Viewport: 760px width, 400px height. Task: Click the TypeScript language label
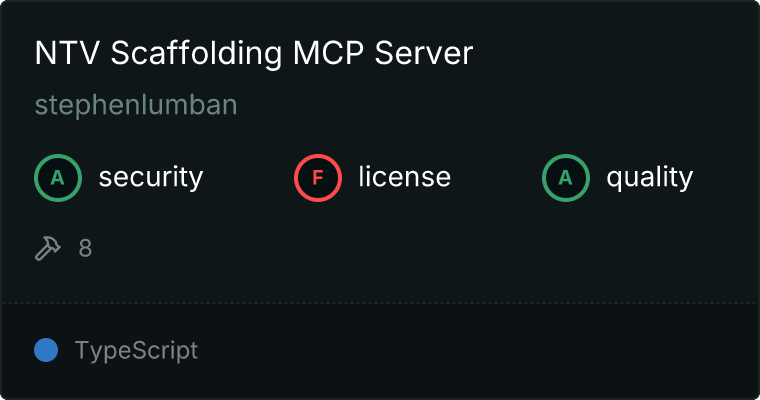click(x=137, y=351)
